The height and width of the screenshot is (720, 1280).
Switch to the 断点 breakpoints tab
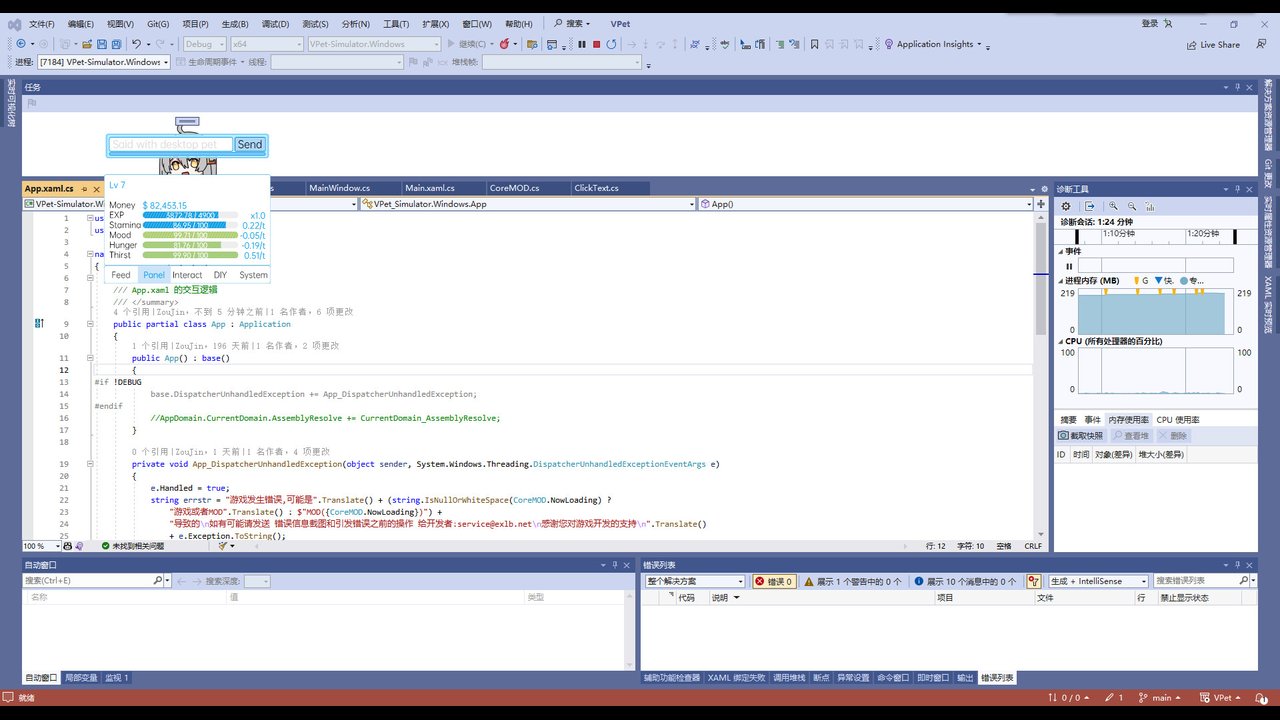[x=821, y=678]
